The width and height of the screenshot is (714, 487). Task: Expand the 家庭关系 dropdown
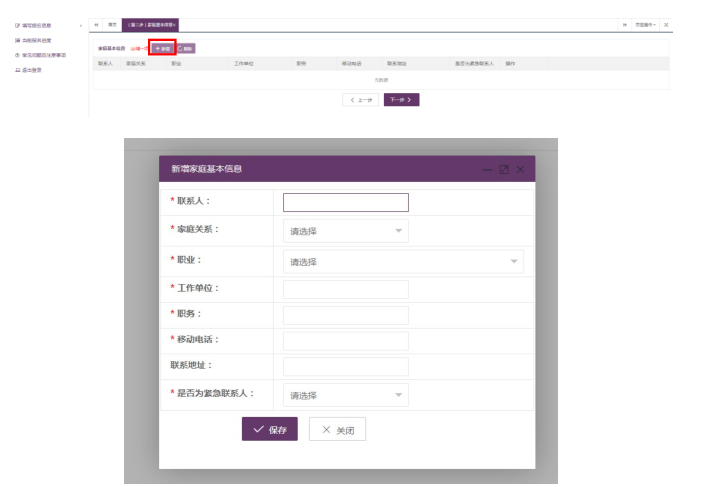[345, 231]
